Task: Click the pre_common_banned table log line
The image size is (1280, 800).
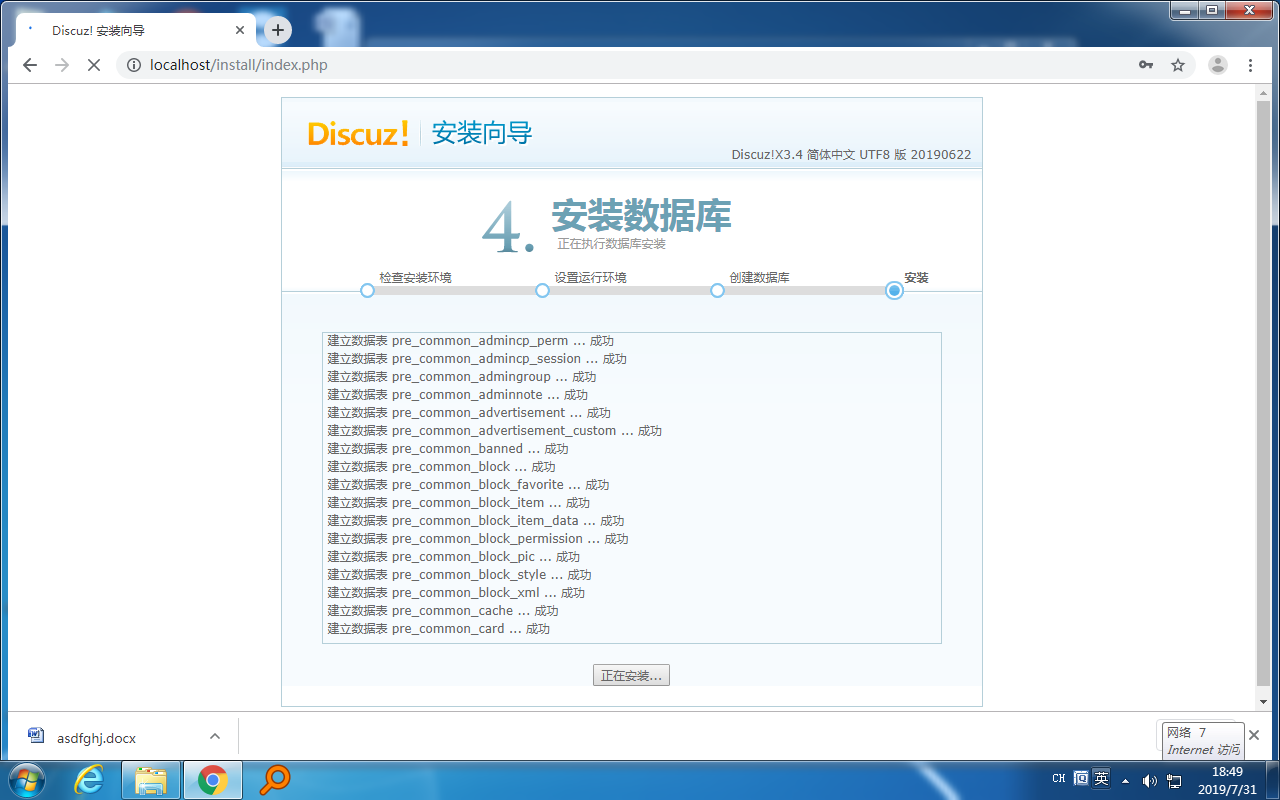Action: pos(448,449)
